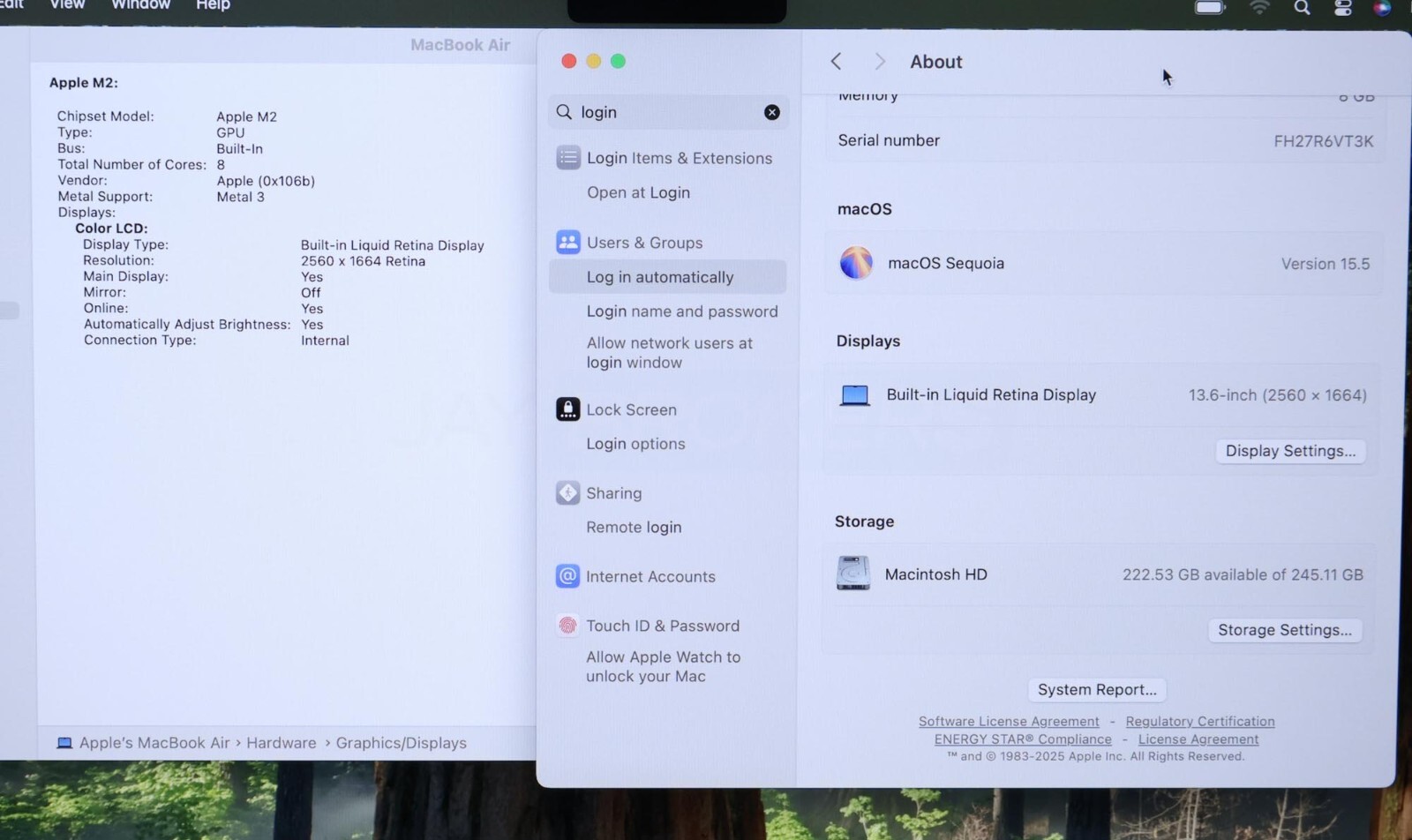Click the Macintosh HD drive icon

tap(853, 574)
